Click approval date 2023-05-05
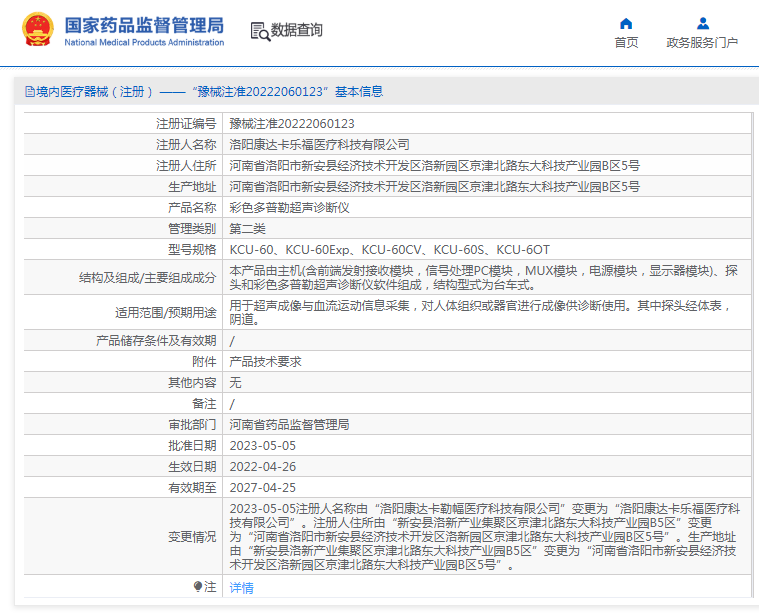The height and width of the screenshot is (616, 759). [262, 446]
